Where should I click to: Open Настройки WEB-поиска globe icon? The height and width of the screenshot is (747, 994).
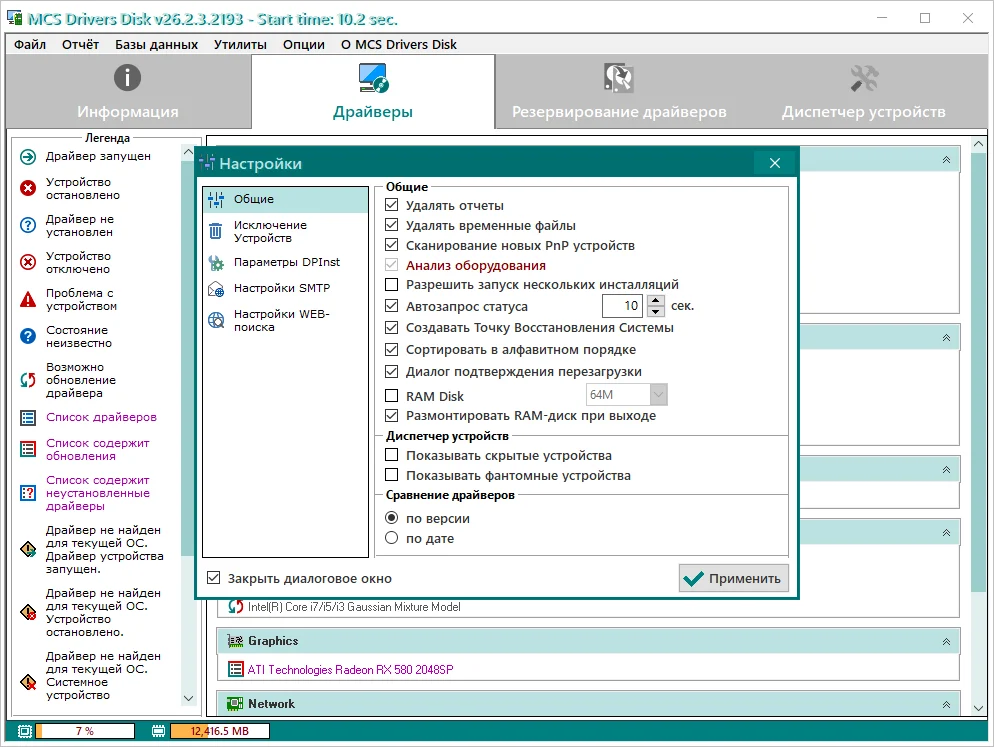point(216,321)
